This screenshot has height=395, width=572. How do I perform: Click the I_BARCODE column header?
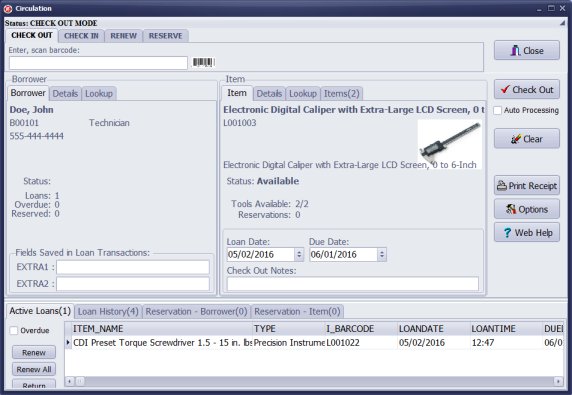(x=362, y=329)
